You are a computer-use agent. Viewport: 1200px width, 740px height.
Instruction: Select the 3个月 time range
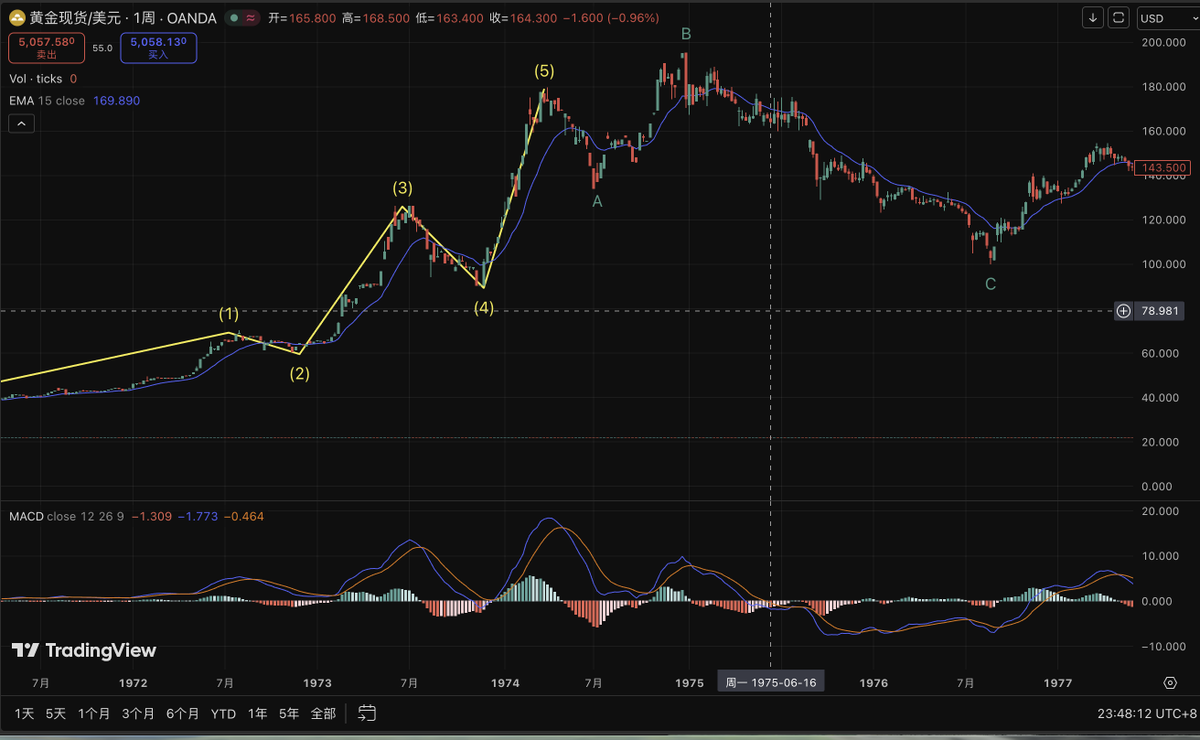138,714
